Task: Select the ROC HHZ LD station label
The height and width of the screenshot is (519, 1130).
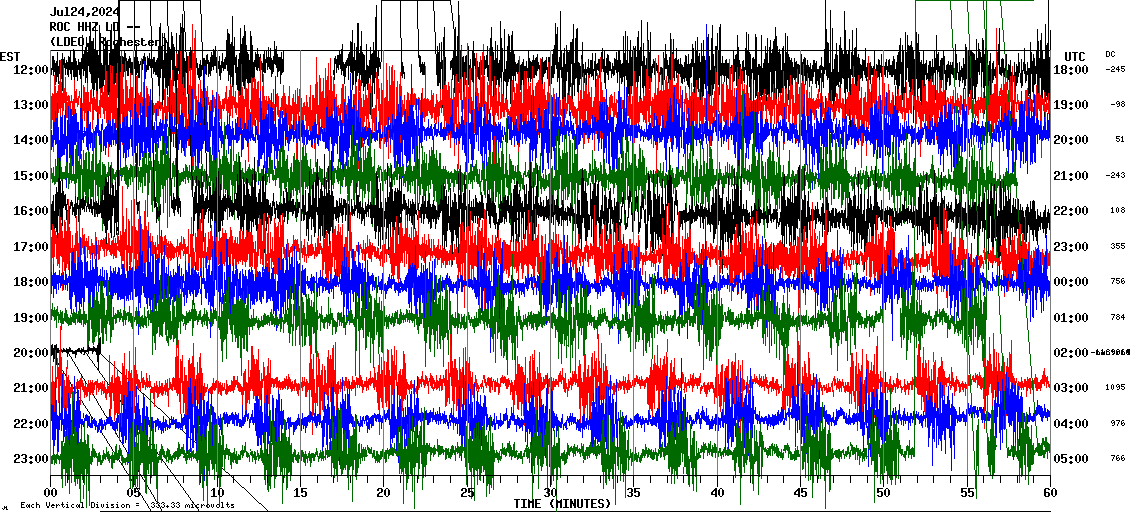Action: click(86, 26)
